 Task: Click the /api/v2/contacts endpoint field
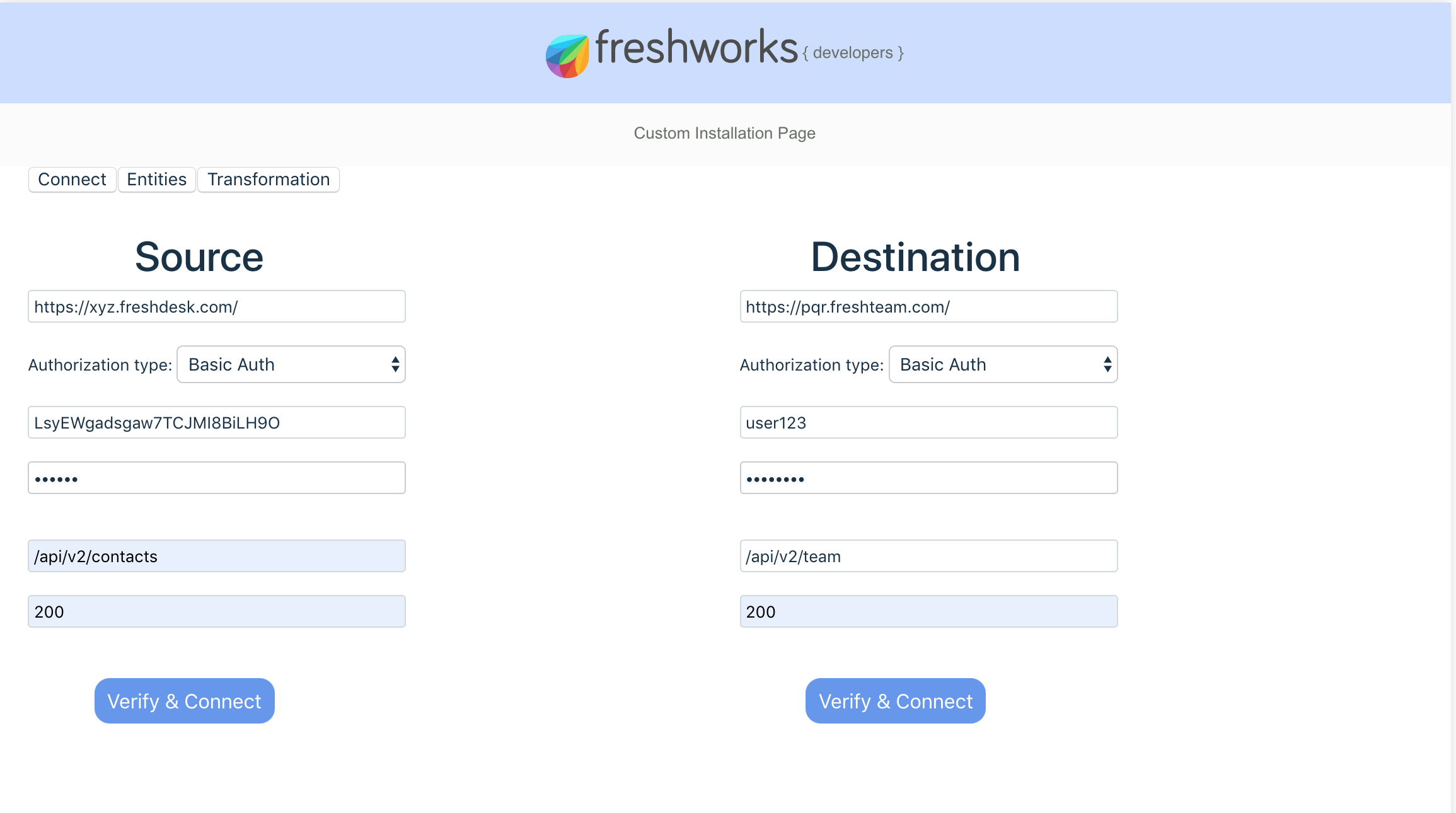[216, 556]
